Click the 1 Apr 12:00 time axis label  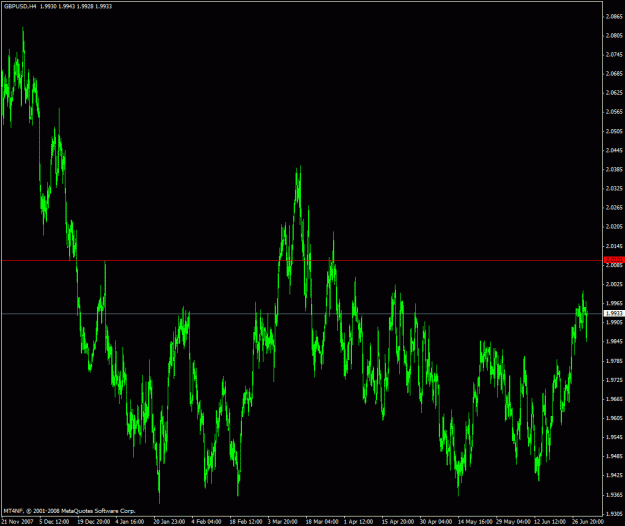click(358, 522)
